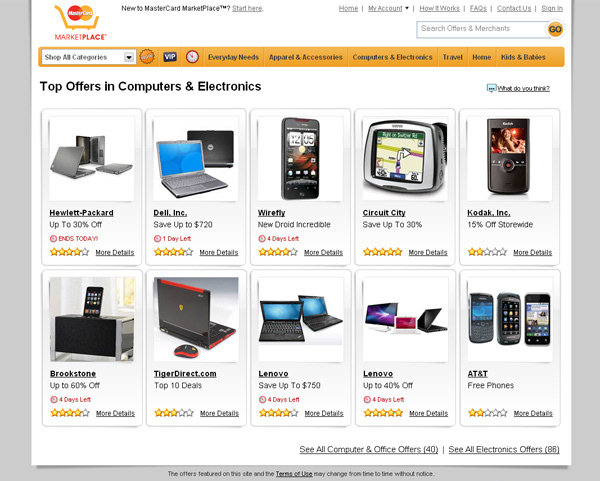Click the orange GO search button
The image size is (600, 481).
pyautogui.click(x=555, y=29)
